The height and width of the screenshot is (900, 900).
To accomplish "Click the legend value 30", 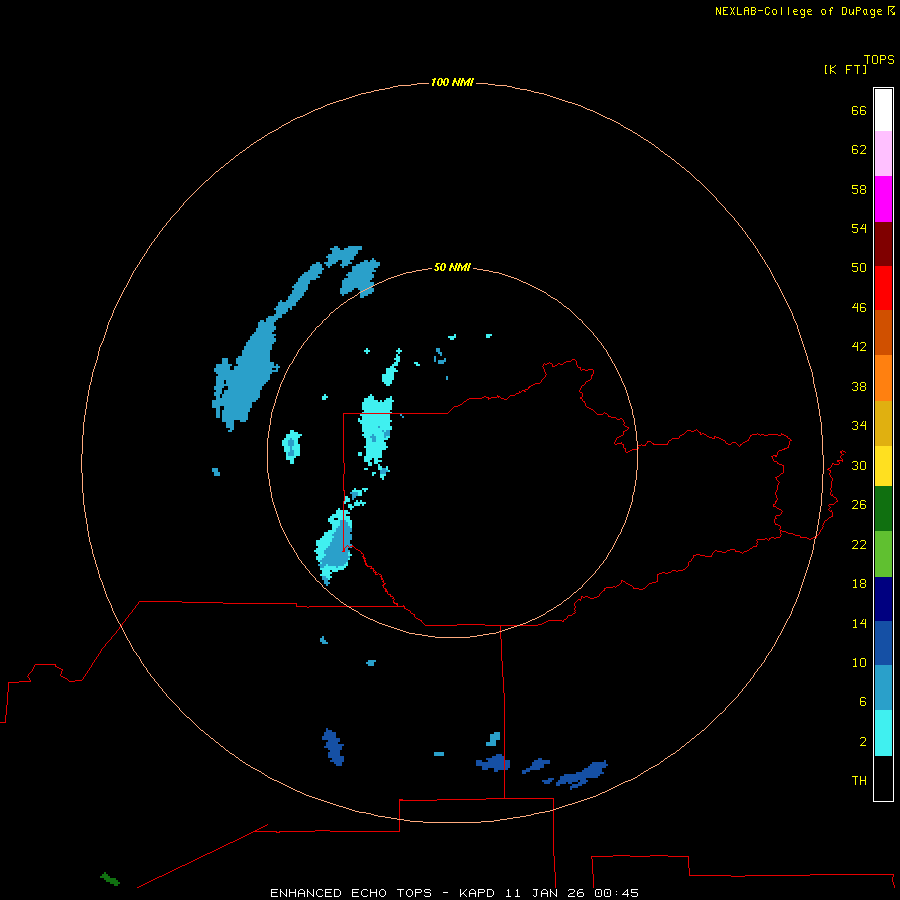I will coord(859,465).
